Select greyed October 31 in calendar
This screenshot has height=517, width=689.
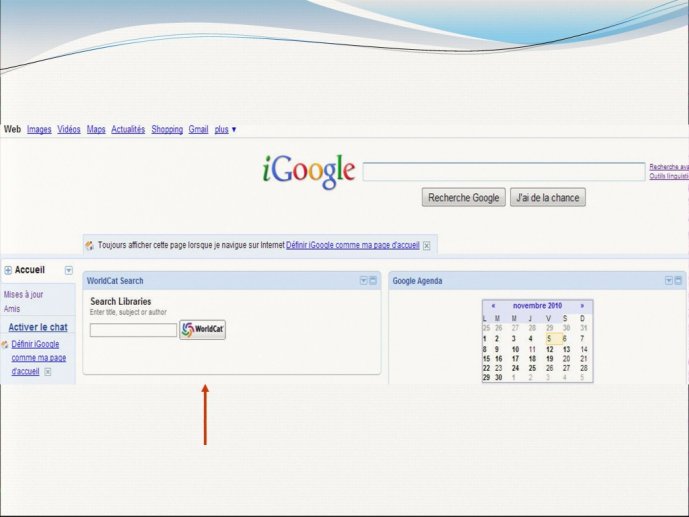pyautogui.click(x=584, y=328)
